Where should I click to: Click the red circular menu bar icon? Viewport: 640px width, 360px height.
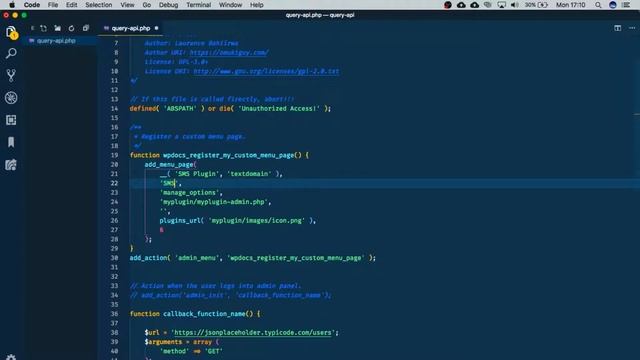click(448, 5)
